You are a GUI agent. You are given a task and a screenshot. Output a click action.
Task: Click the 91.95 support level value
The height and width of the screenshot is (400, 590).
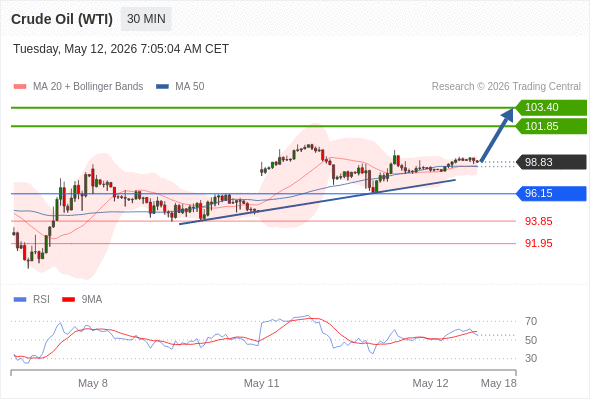point(538,243)
